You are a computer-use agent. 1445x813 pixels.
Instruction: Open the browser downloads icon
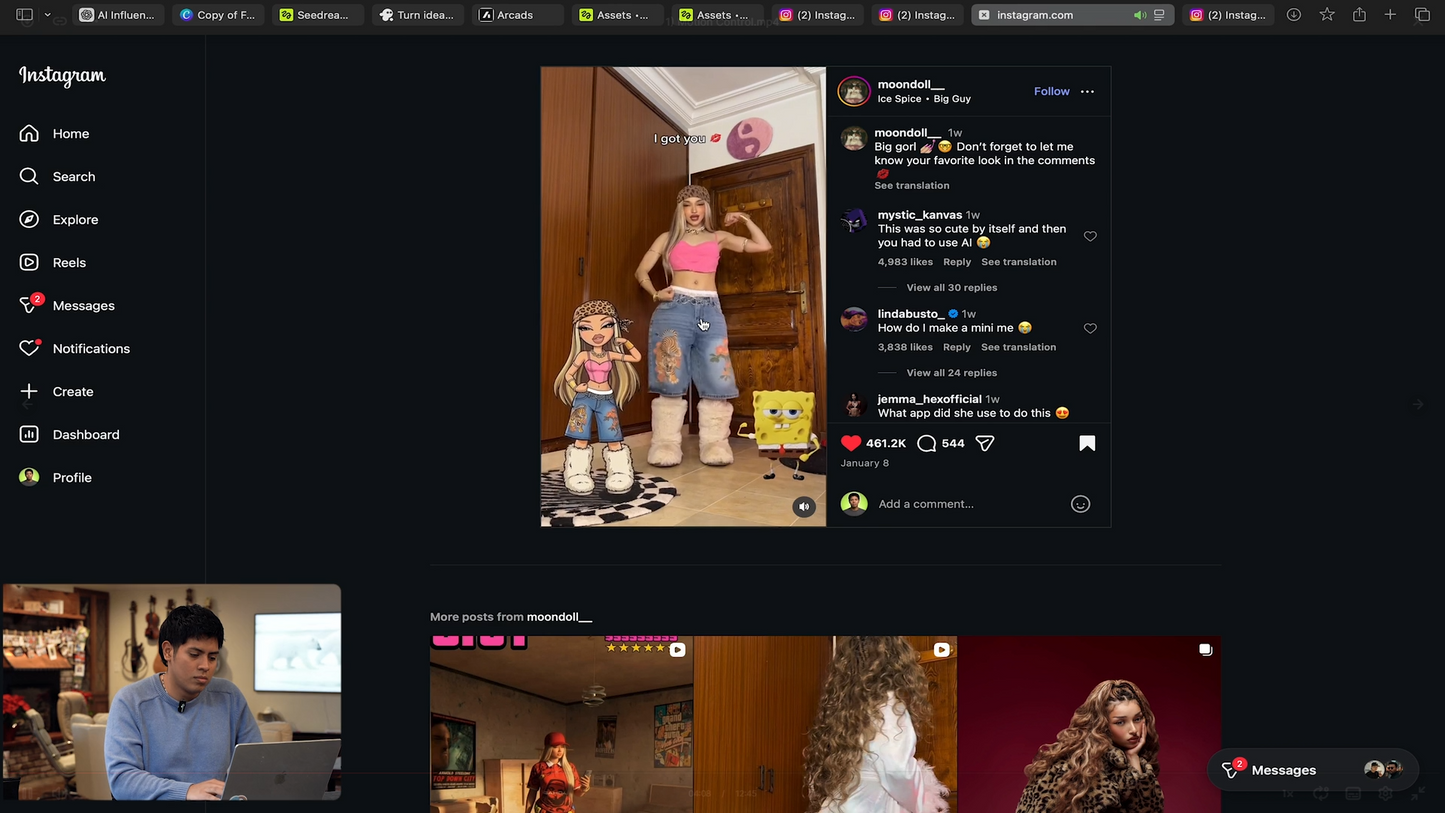point(1294,15)
